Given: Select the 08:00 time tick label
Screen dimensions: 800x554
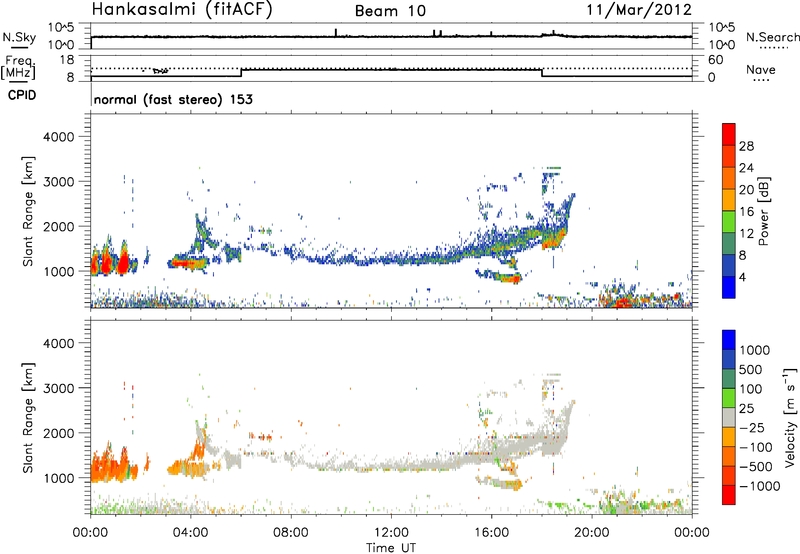Looking at the screenshot, I should 291,533.
